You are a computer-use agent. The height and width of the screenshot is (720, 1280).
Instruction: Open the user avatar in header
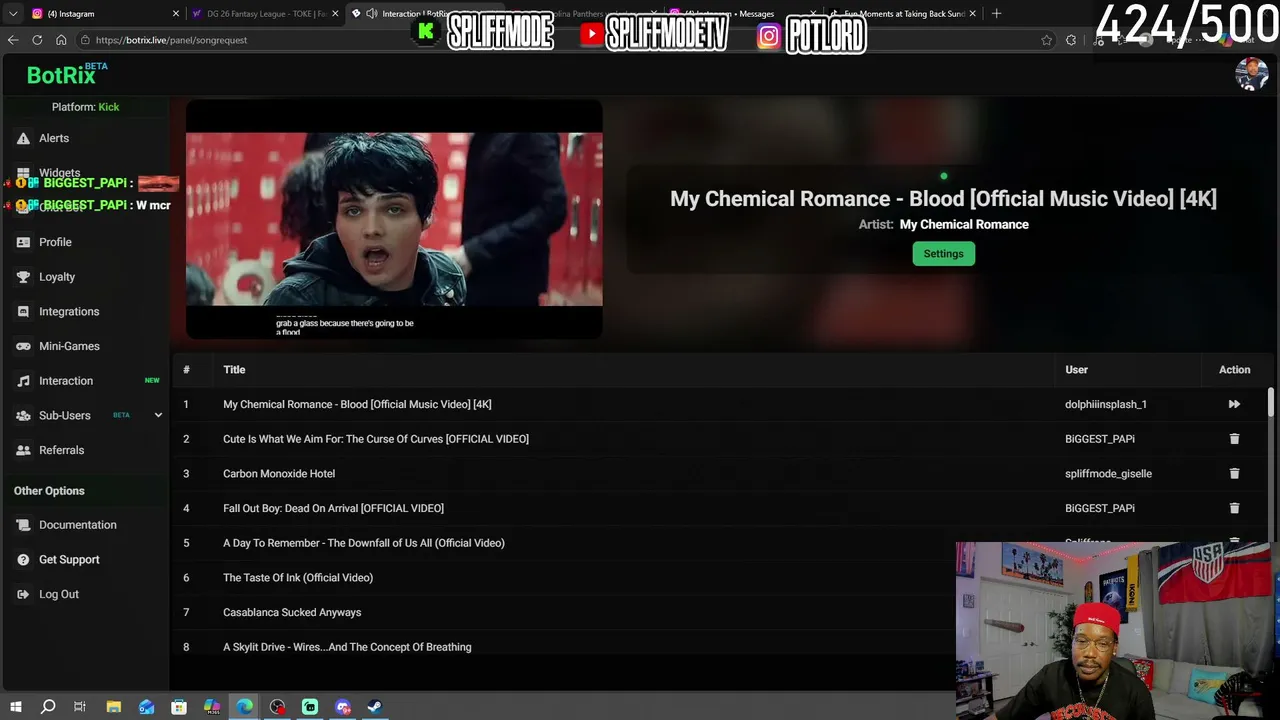click(x=1251, y=74)
